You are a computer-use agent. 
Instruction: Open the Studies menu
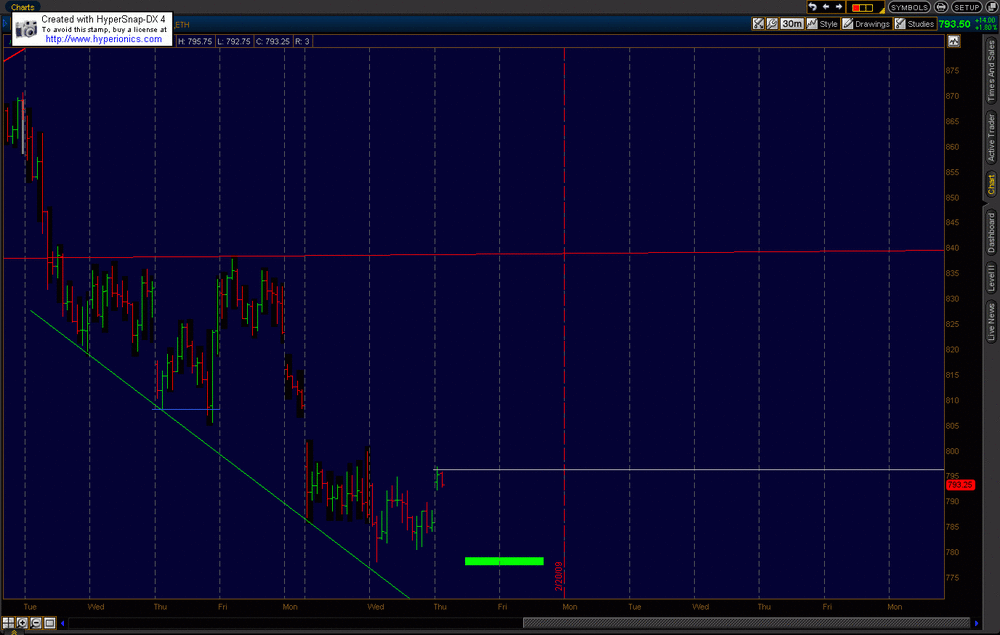pos(915,24)
